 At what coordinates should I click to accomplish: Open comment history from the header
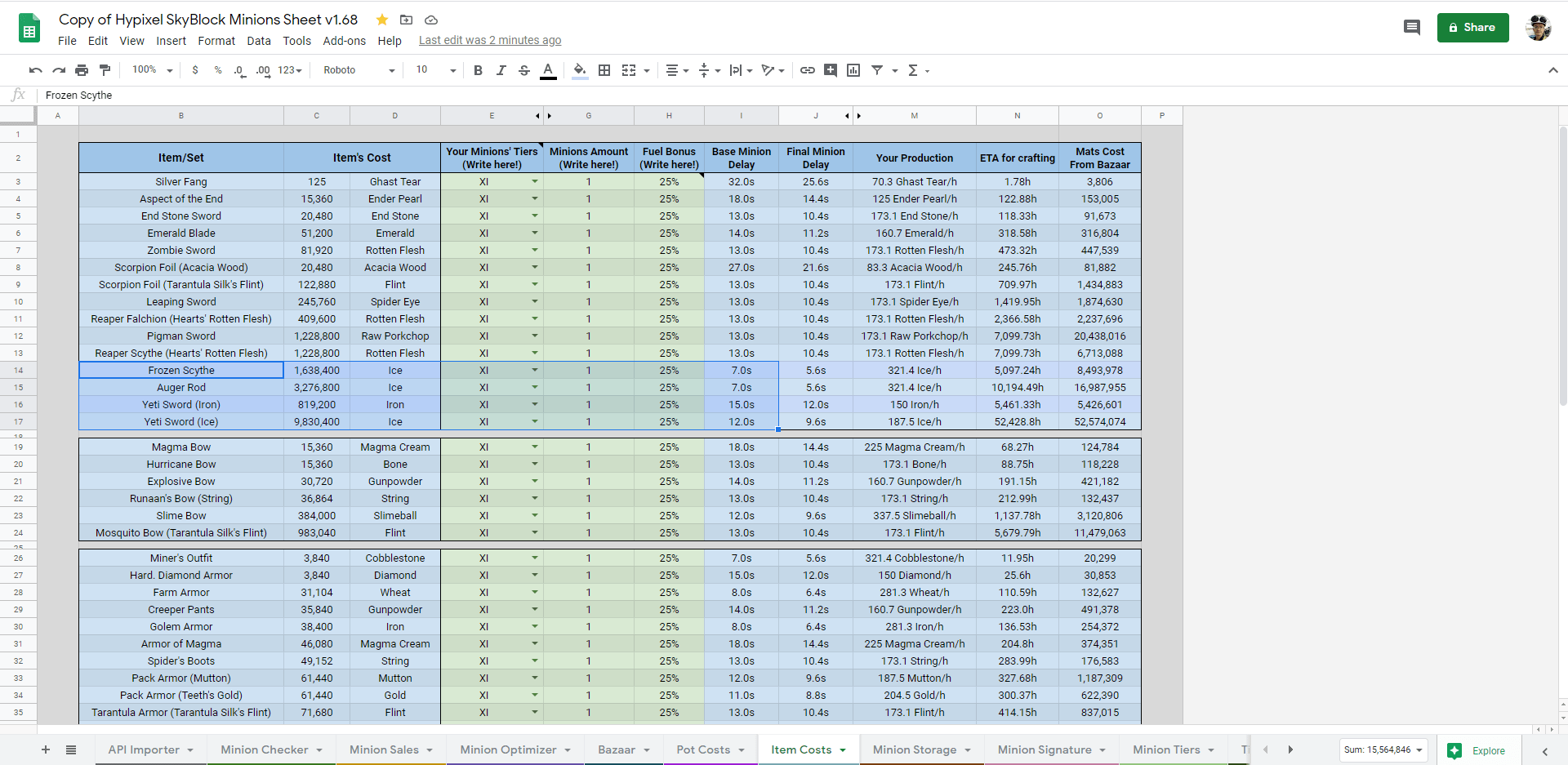pyautogui.click(x=1412, y=28)
